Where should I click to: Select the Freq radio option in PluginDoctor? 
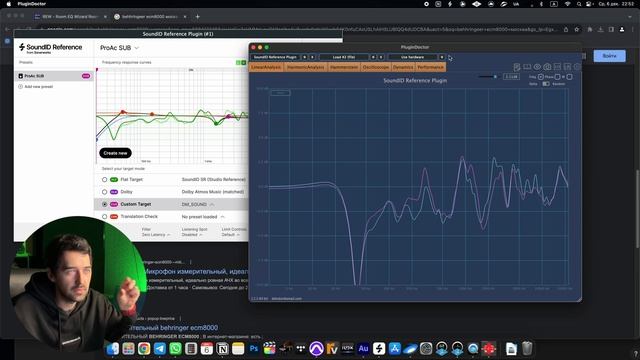[x=541, y=77]
